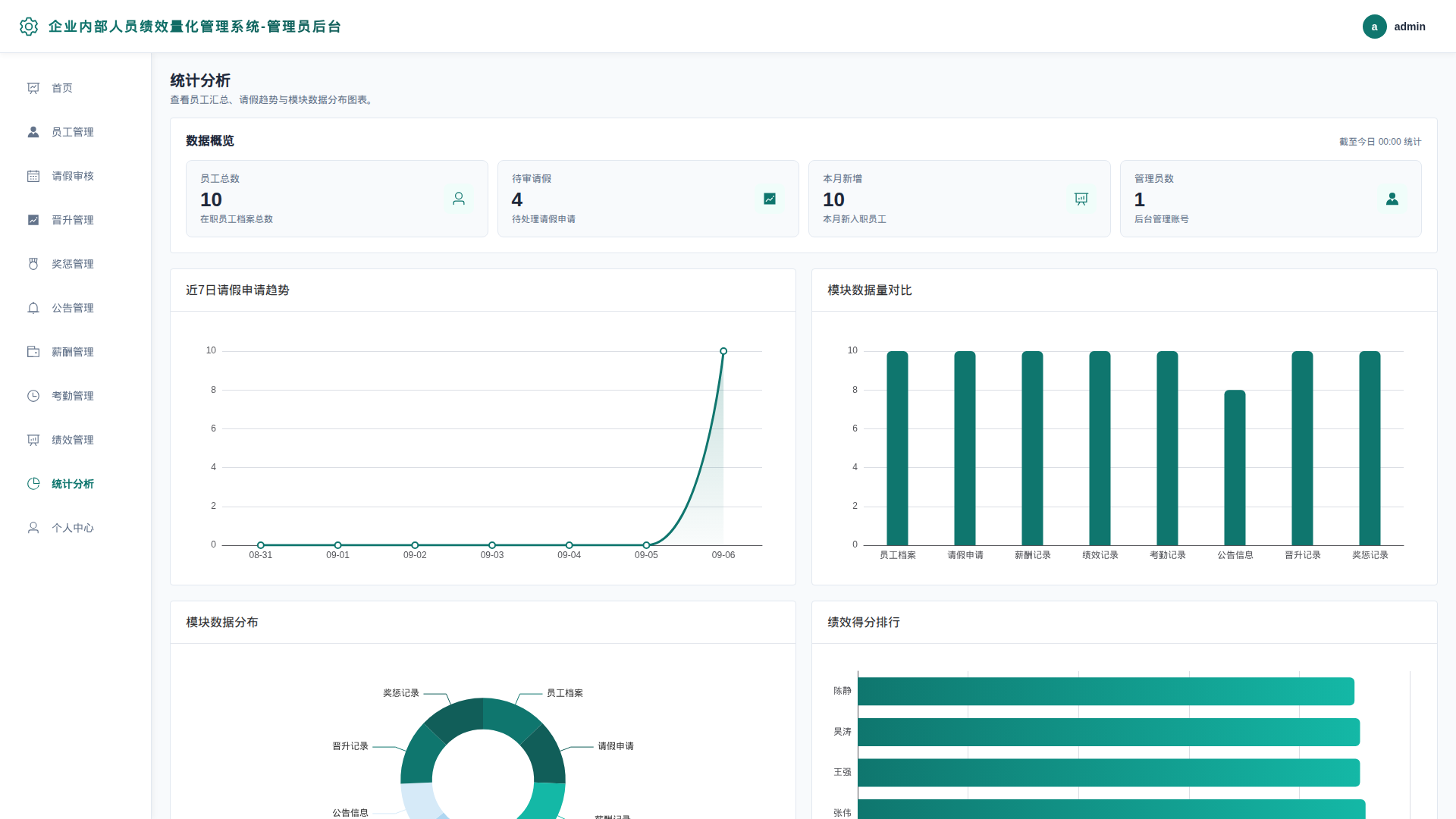Click the 绩效管理 presentation icon
The image size is (1456, 819).
(33, 440)
